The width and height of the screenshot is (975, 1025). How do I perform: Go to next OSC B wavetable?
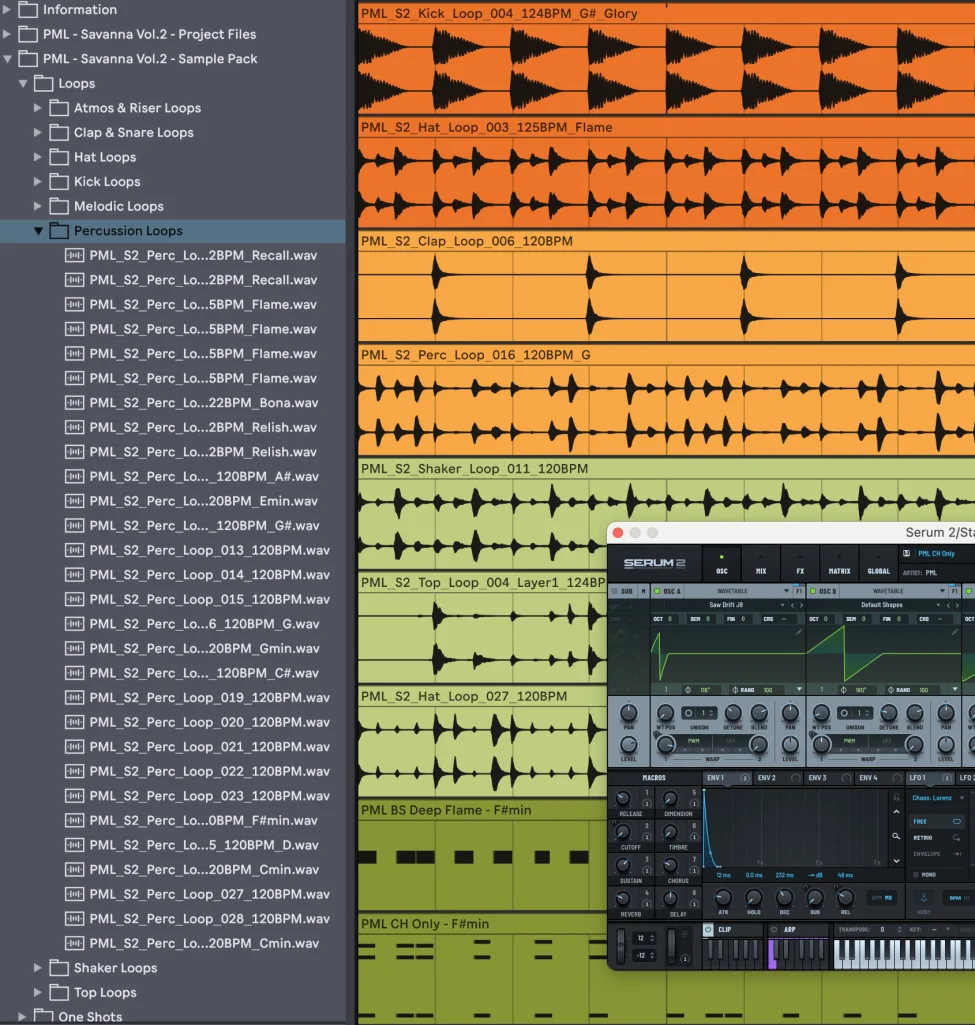click(x=957, y=605)
